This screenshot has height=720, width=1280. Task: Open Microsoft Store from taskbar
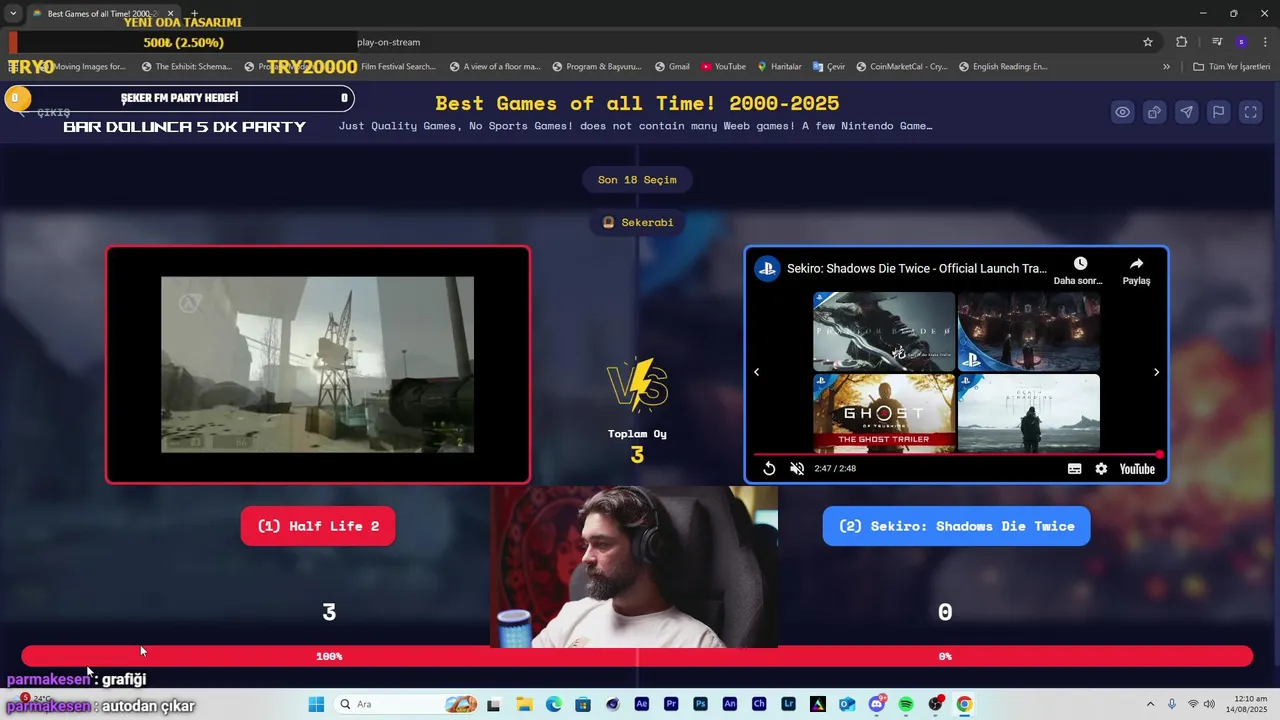click(x=583, y=704)
